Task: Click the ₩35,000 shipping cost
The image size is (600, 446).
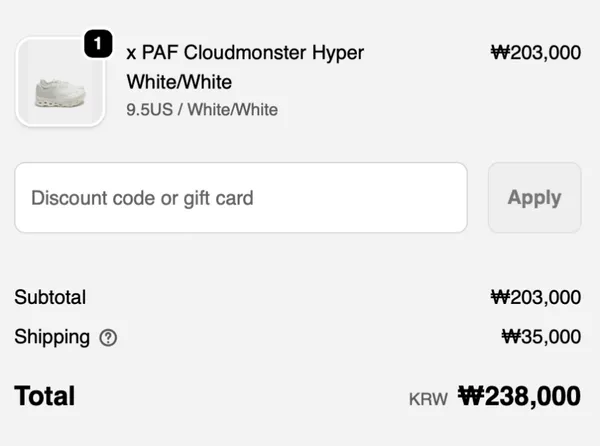Action: (x=541, y=337)
